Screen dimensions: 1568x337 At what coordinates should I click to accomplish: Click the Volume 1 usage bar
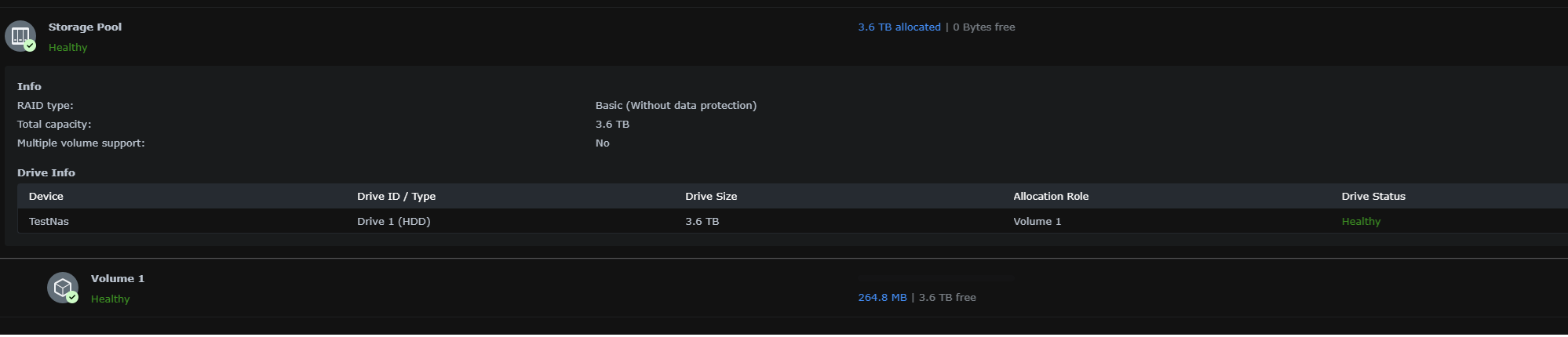[x=935, y=278]
